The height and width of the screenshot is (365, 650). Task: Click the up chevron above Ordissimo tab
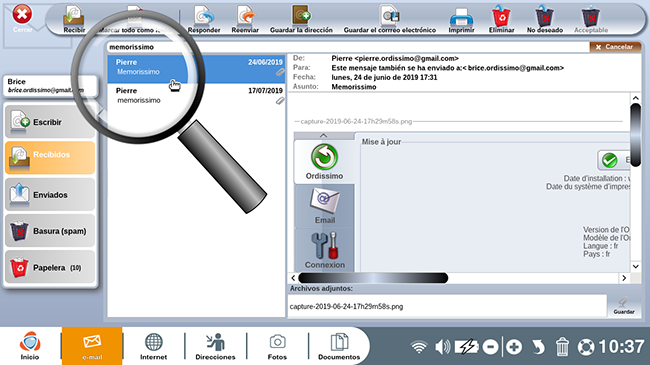(x=323, y=136)
